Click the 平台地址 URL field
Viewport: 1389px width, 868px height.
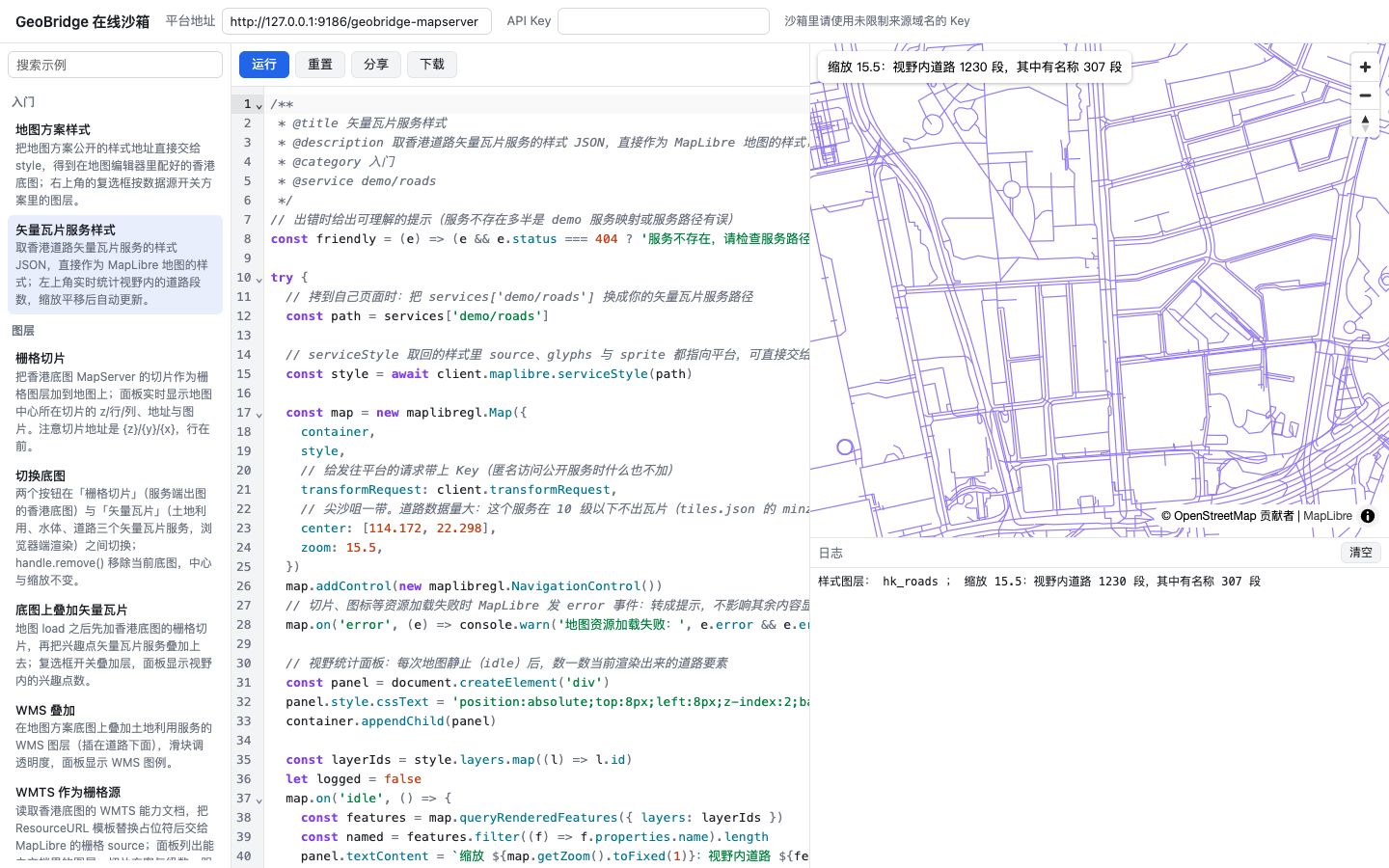pyautogui.click(x=357, y=21)
